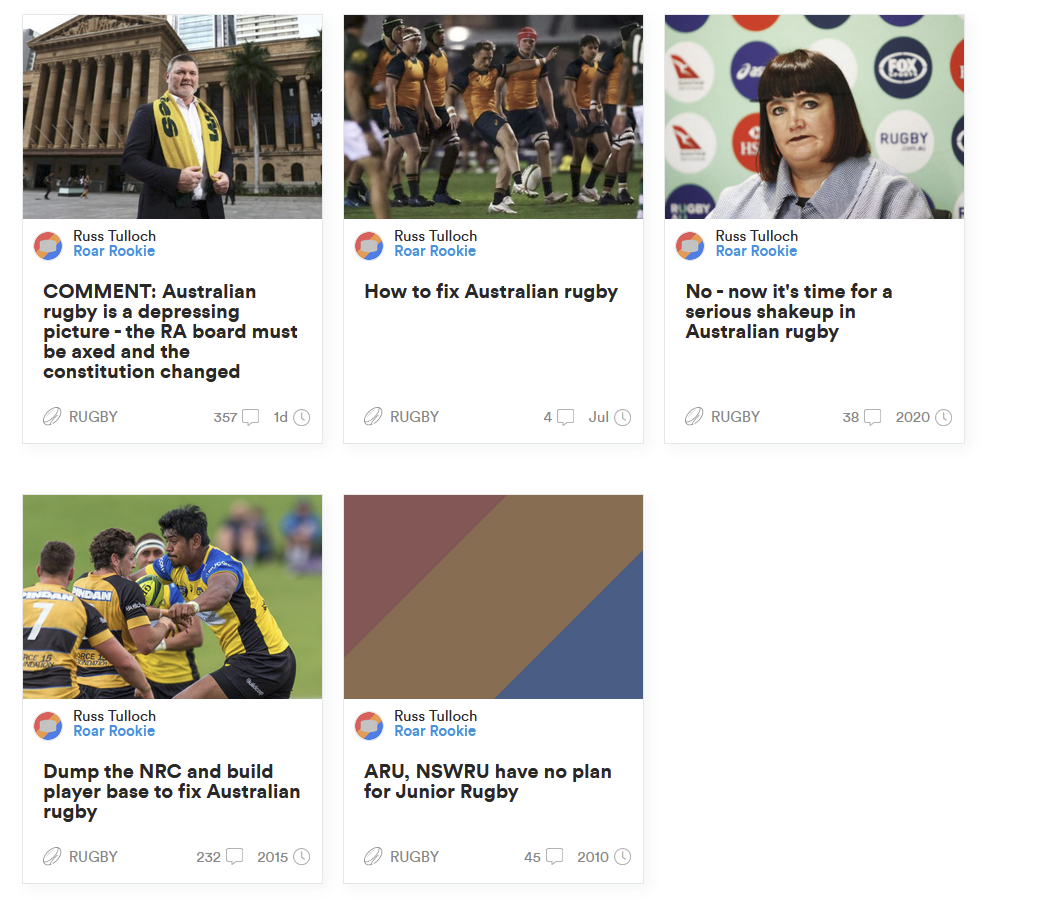Open 'ARU, NSWRU have no plan' headline
1044x900 pixels.
point(487,781)
